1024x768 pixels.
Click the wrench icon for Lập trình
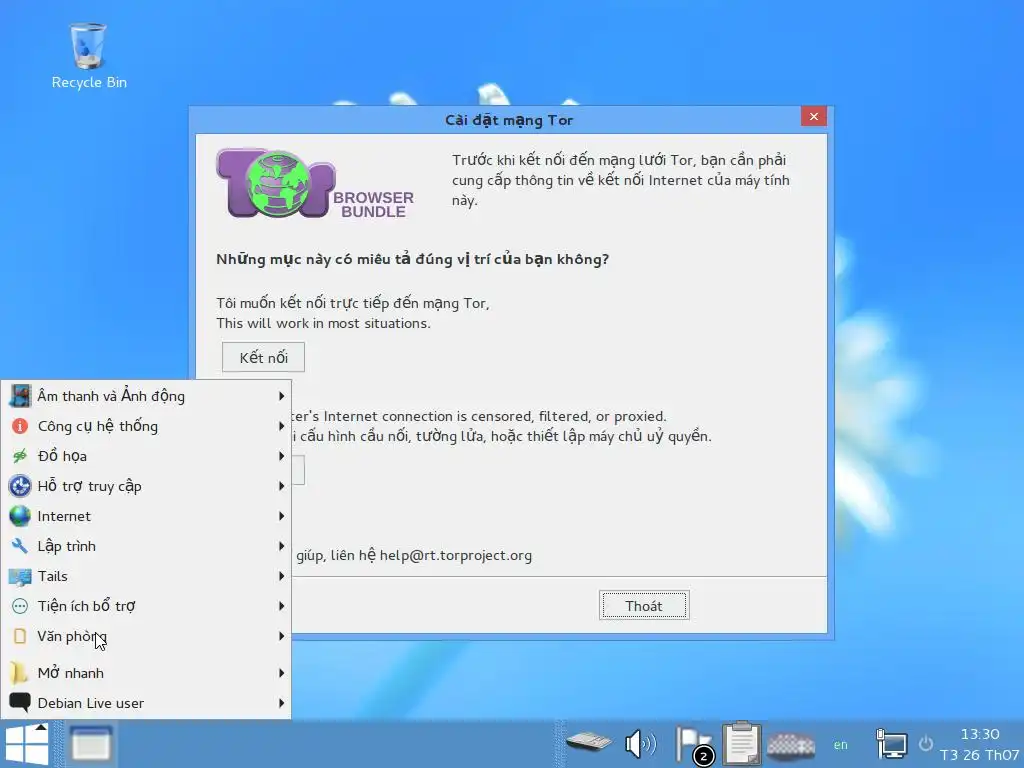click(20, 546)
